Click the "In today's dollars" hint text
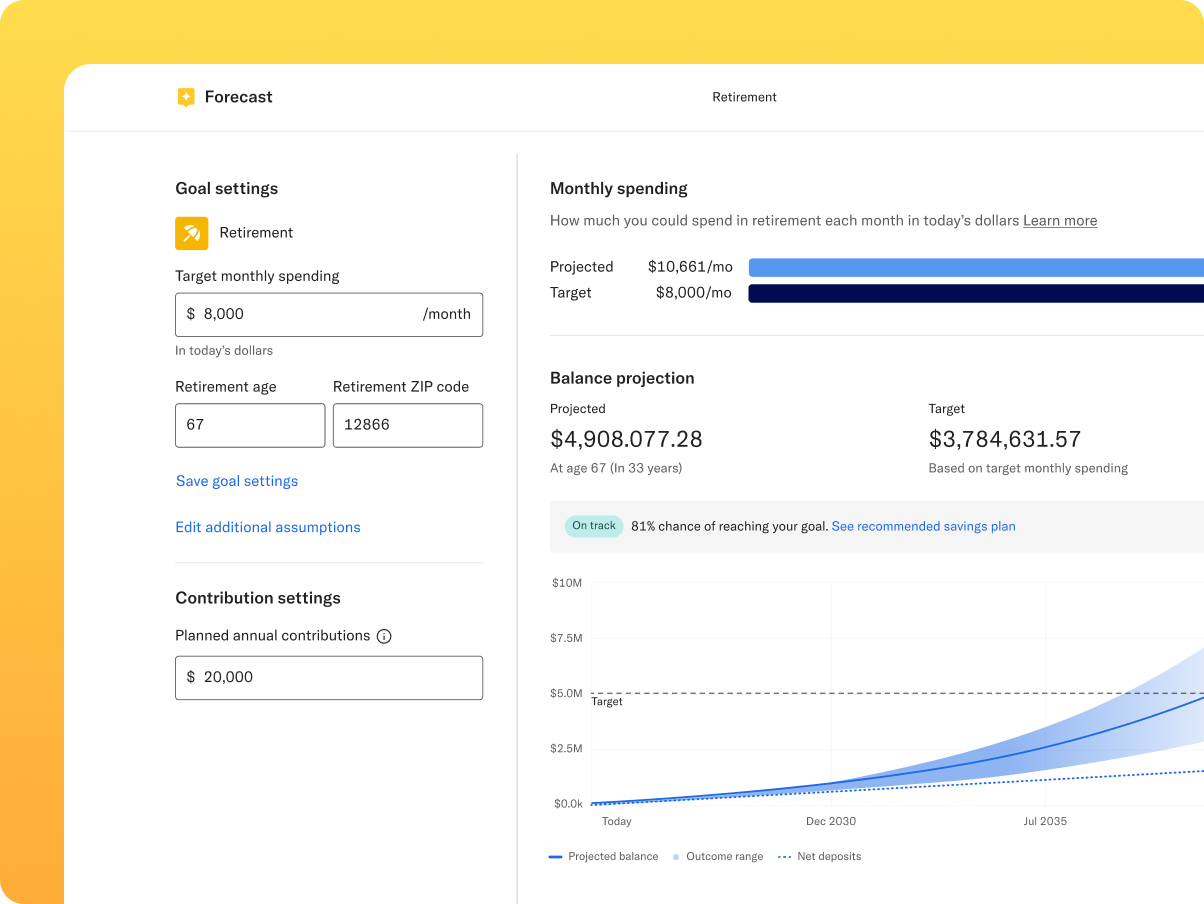 coord(224,351)
